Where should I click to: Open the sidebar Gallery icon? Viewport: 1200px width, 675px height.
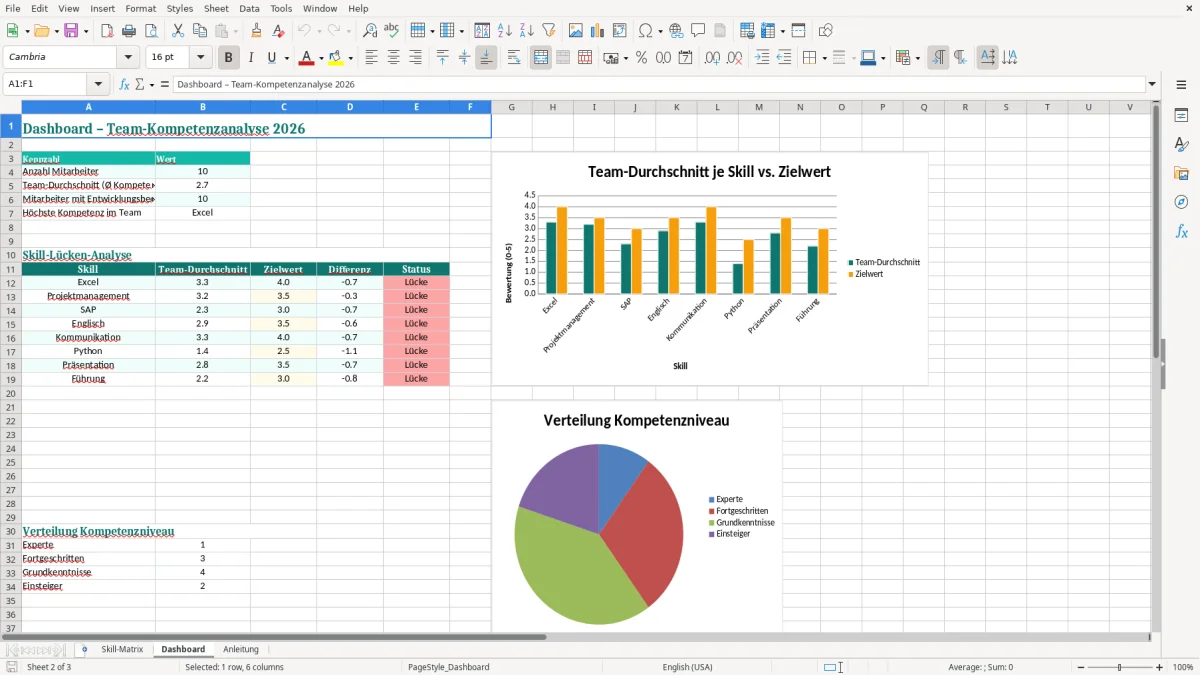click(1181, 174)
